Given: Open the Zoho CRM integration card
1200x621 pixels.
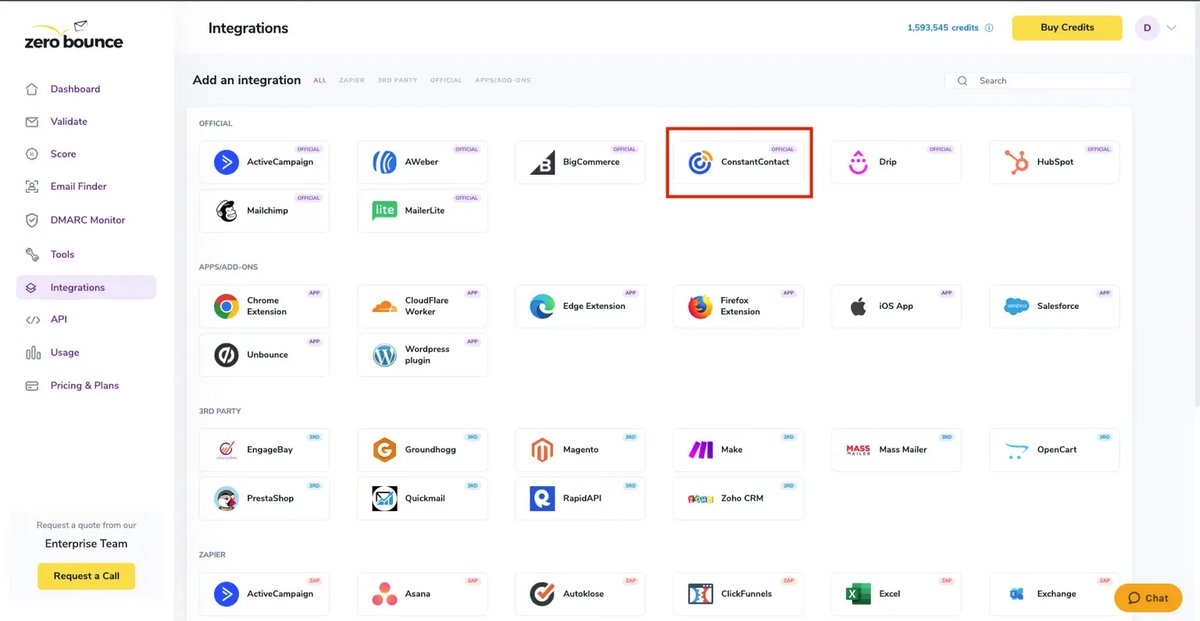Looking at the screenshot, I should [x=738, y=498].
